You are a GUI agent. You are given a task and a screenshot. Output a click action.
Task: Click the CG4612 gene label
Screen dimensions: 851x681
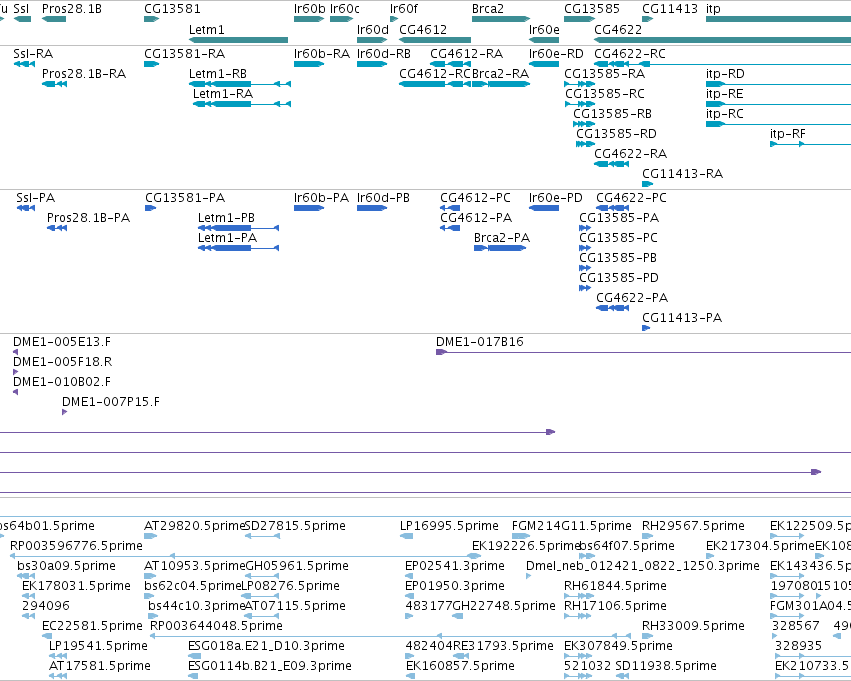tap(423, 30)
